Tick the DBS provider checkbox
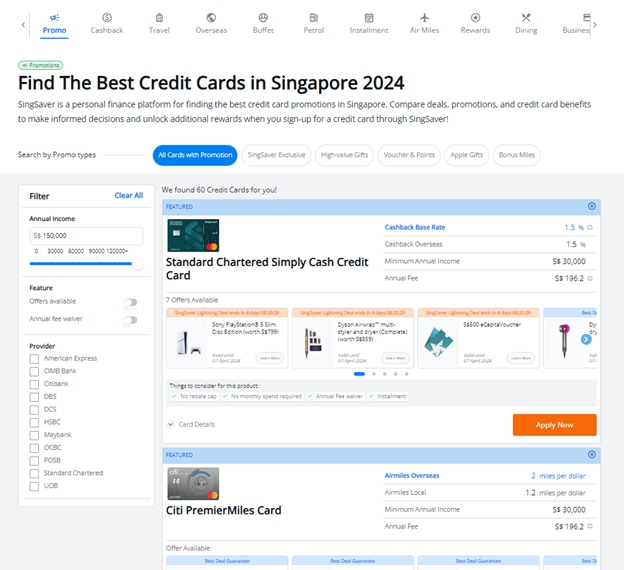 click(35, 397)
